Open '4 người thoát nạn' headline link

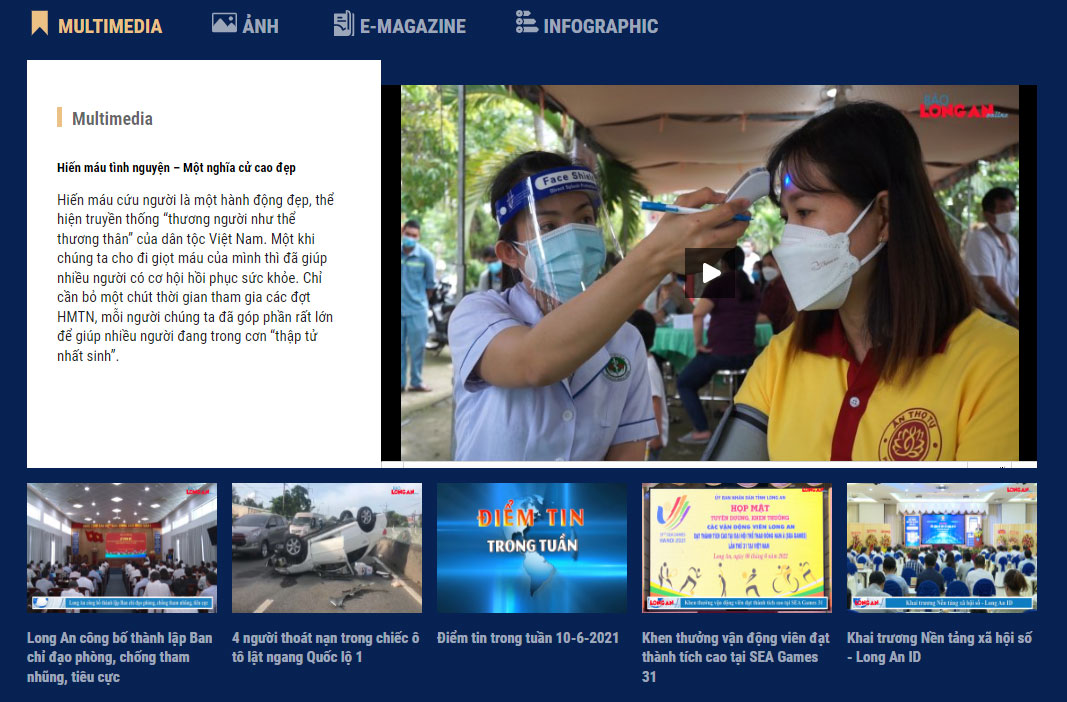point(325,647)
